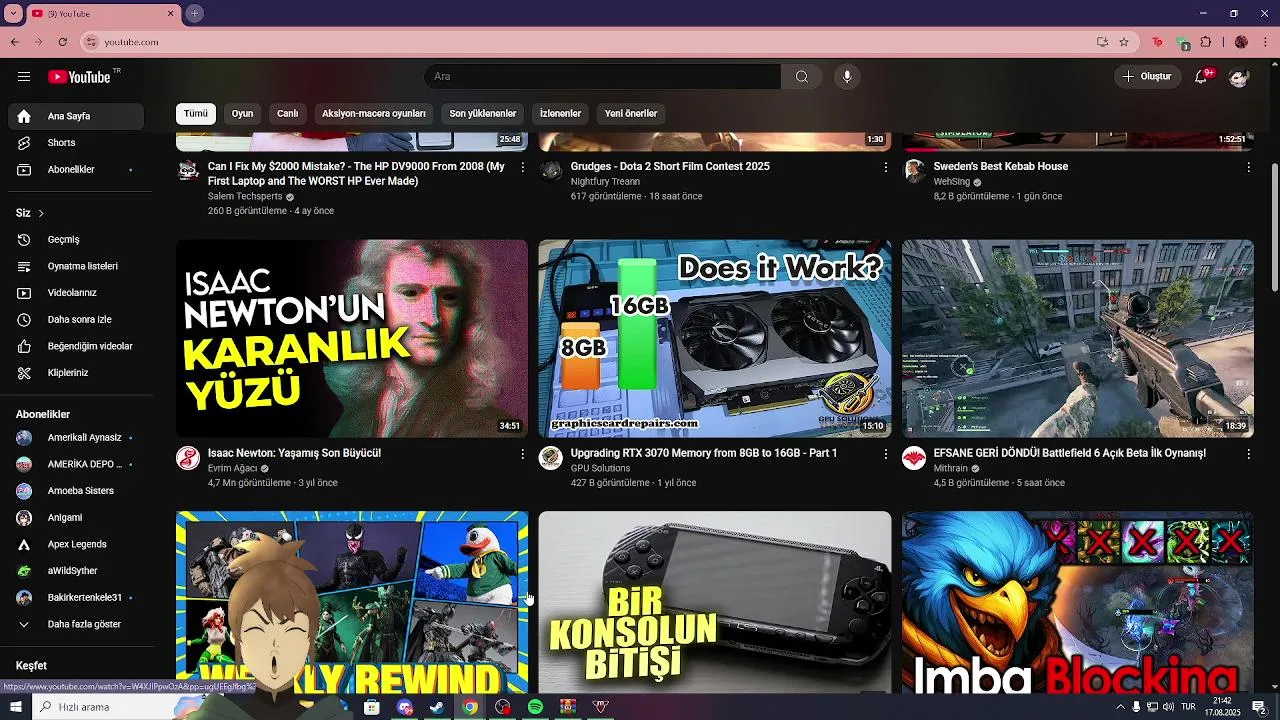Open Ana Sayfa home
The height and width of the screenshot is (720, 1280).
[76, 116]
